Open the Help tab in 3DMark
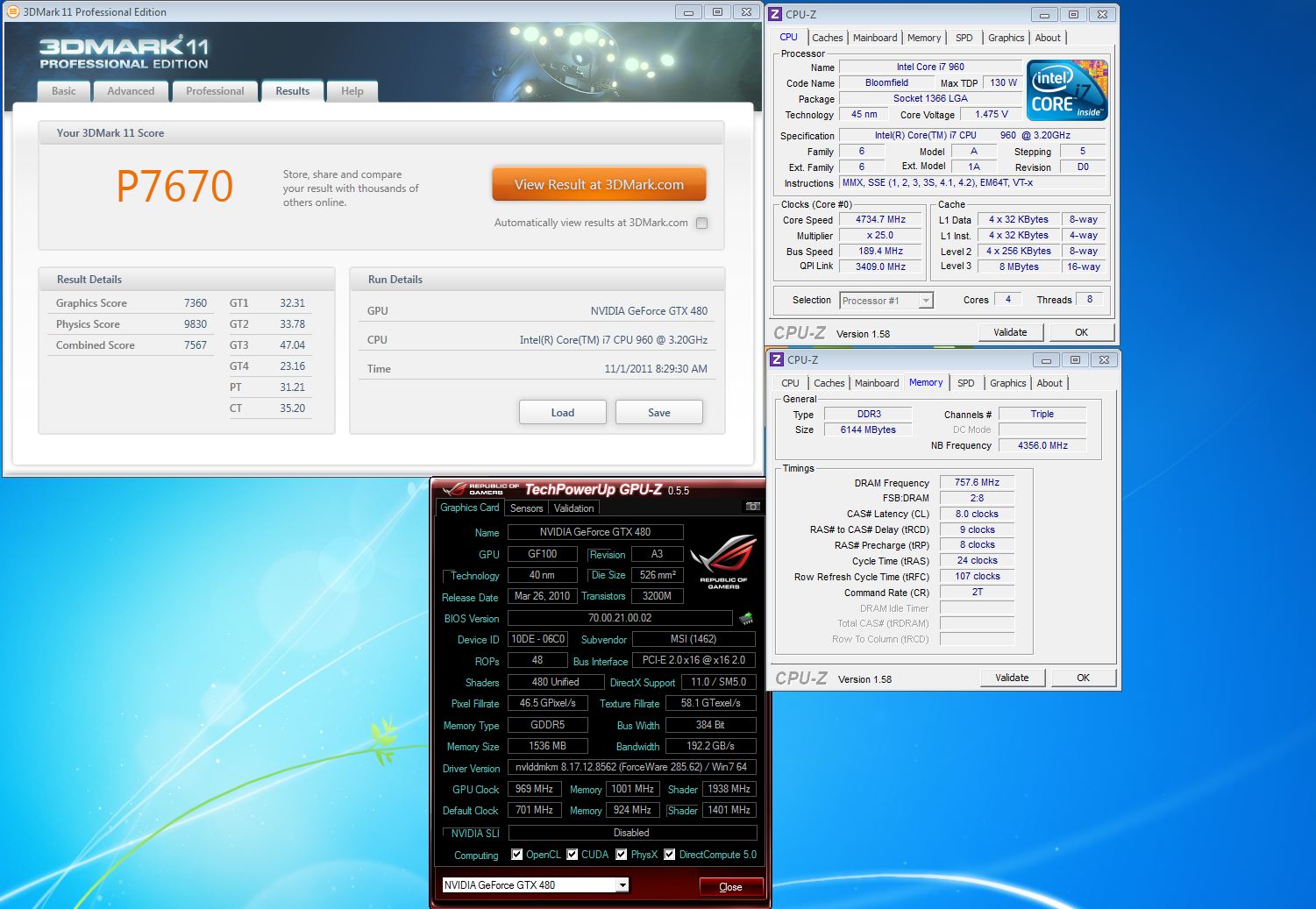 click(x=352, y=91)
